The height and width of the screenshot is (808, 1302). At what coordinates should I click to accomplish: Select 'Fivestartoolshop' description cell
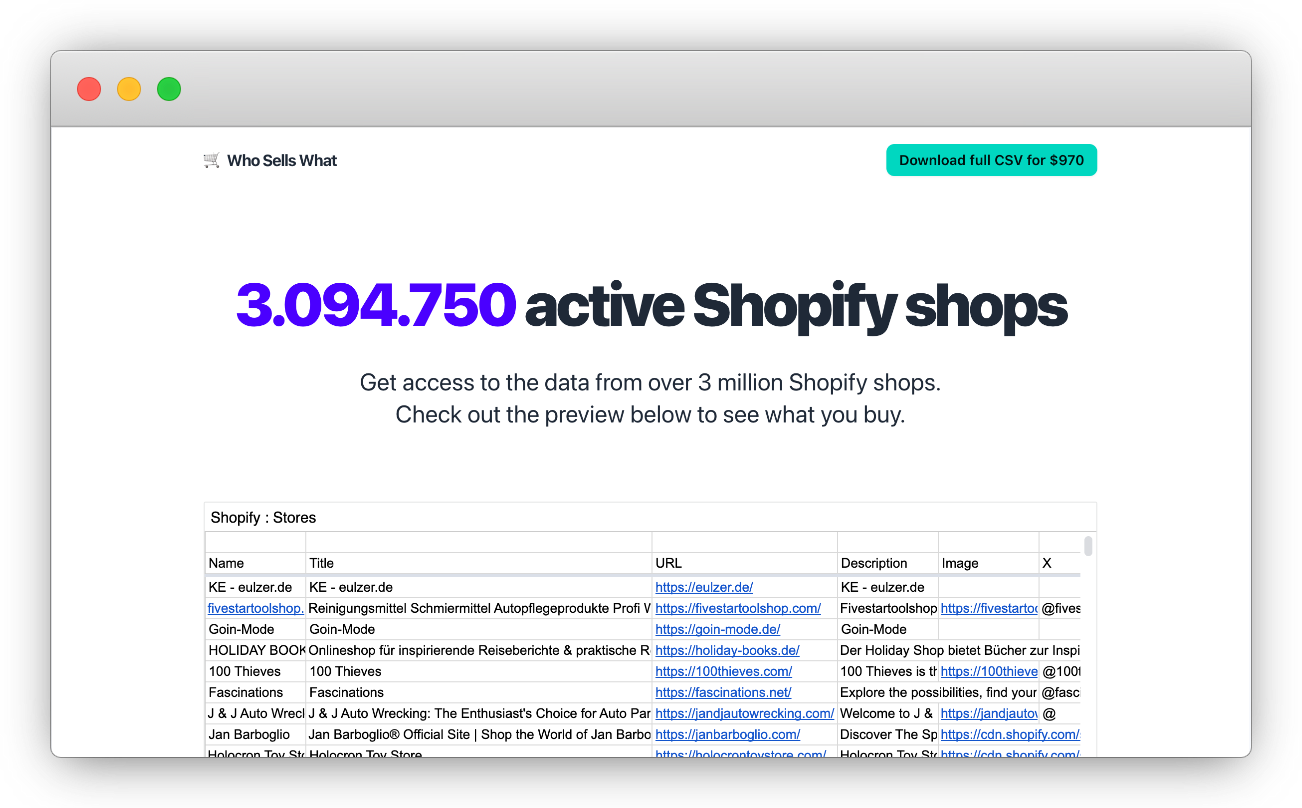point(888,608)
